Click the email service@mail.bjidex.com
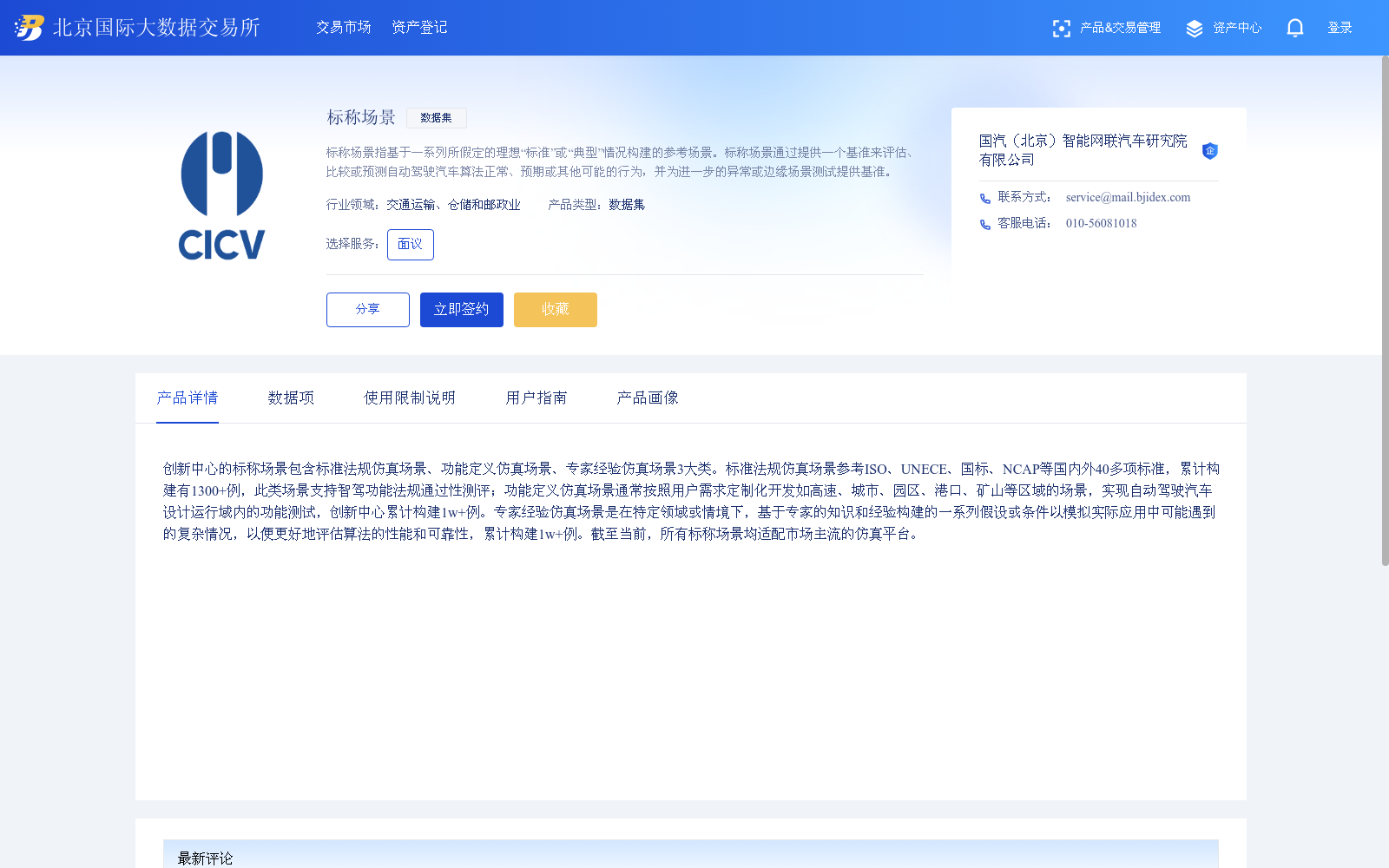The image size is (1389, 868). coord(1128,198)
